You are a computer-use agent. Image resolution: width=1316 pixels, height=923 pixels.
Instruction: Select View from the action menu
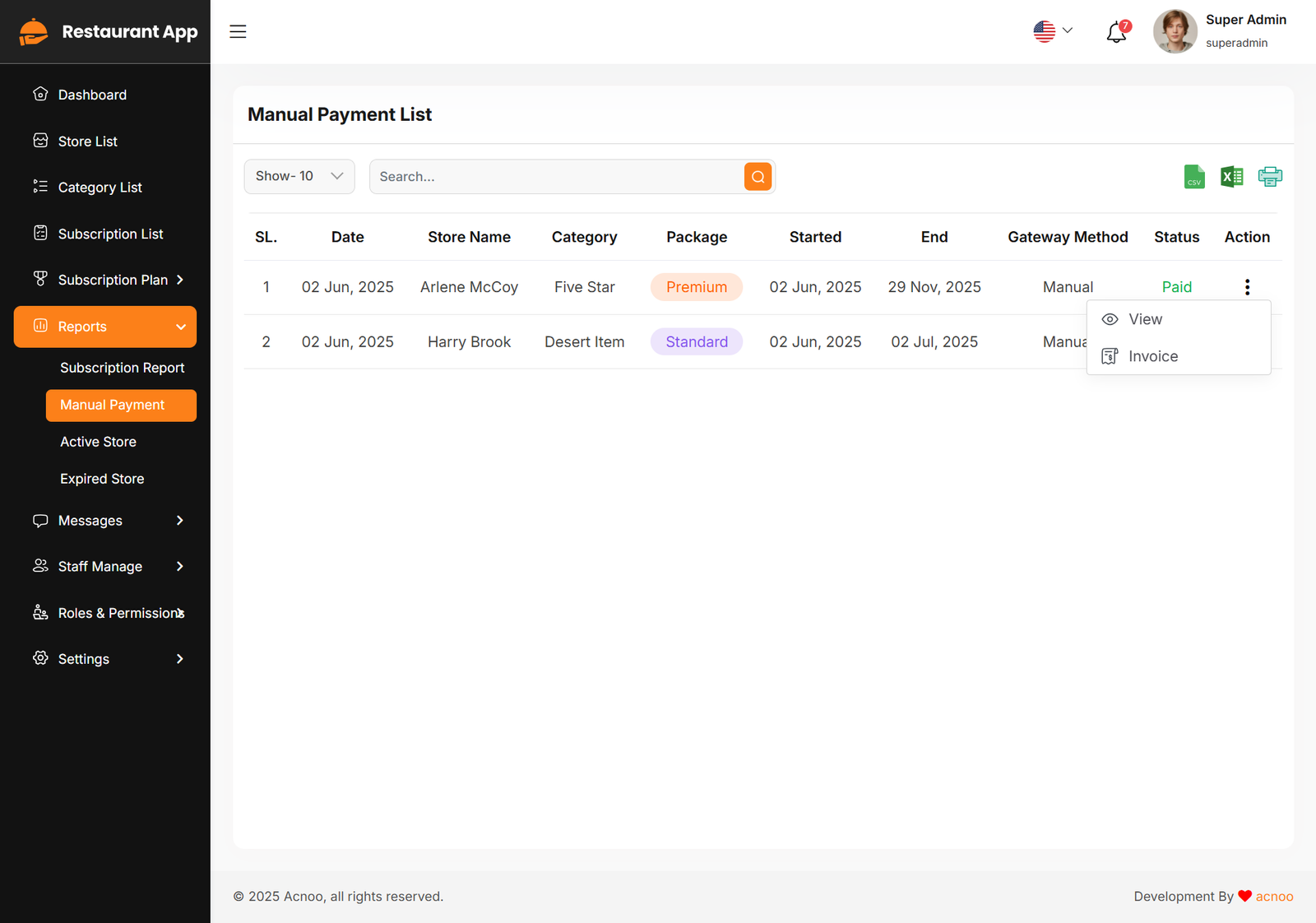click(1144, 319)
